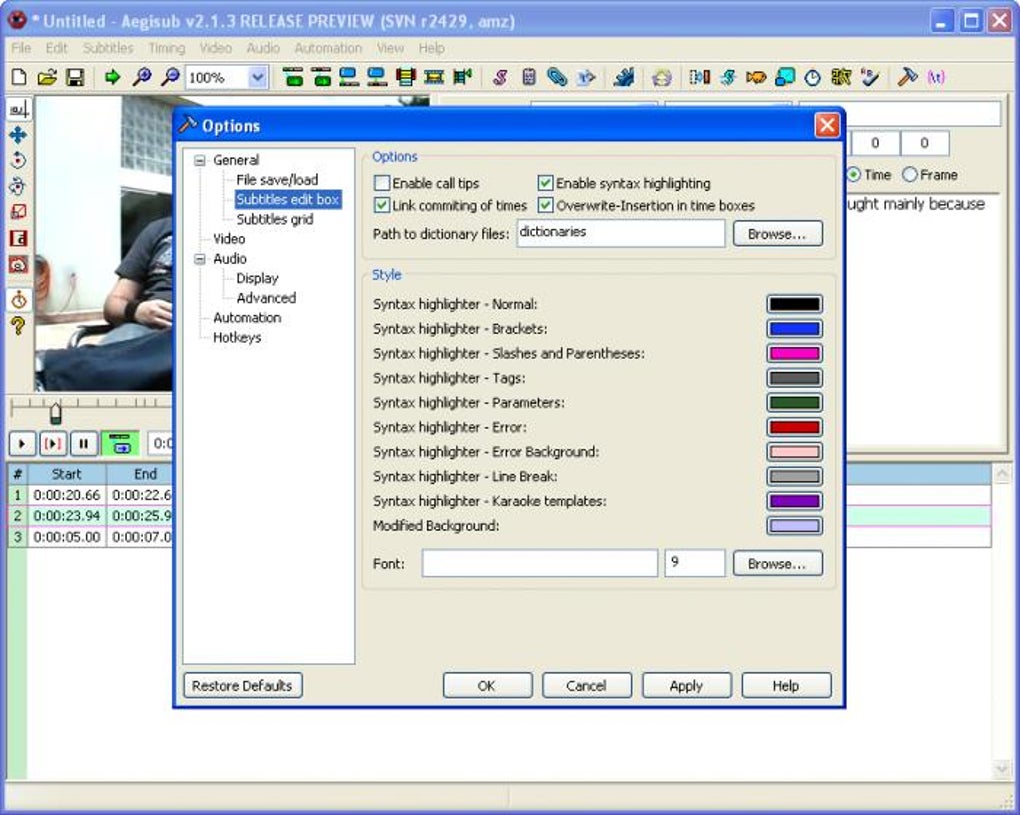Select the Frame radio button
Viewport: 1020px width, 815px height.
coord(909,174)
